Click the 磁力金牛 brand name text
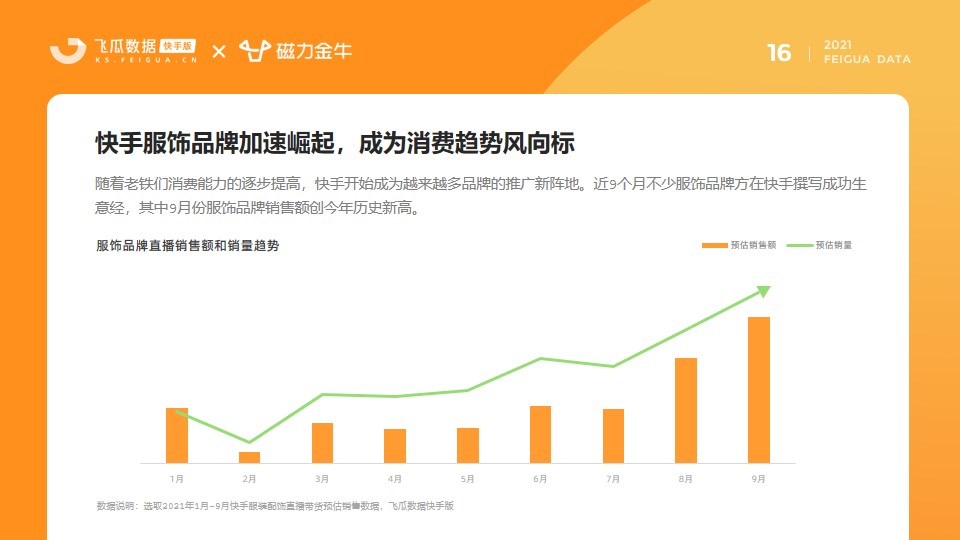 (314, 51)
